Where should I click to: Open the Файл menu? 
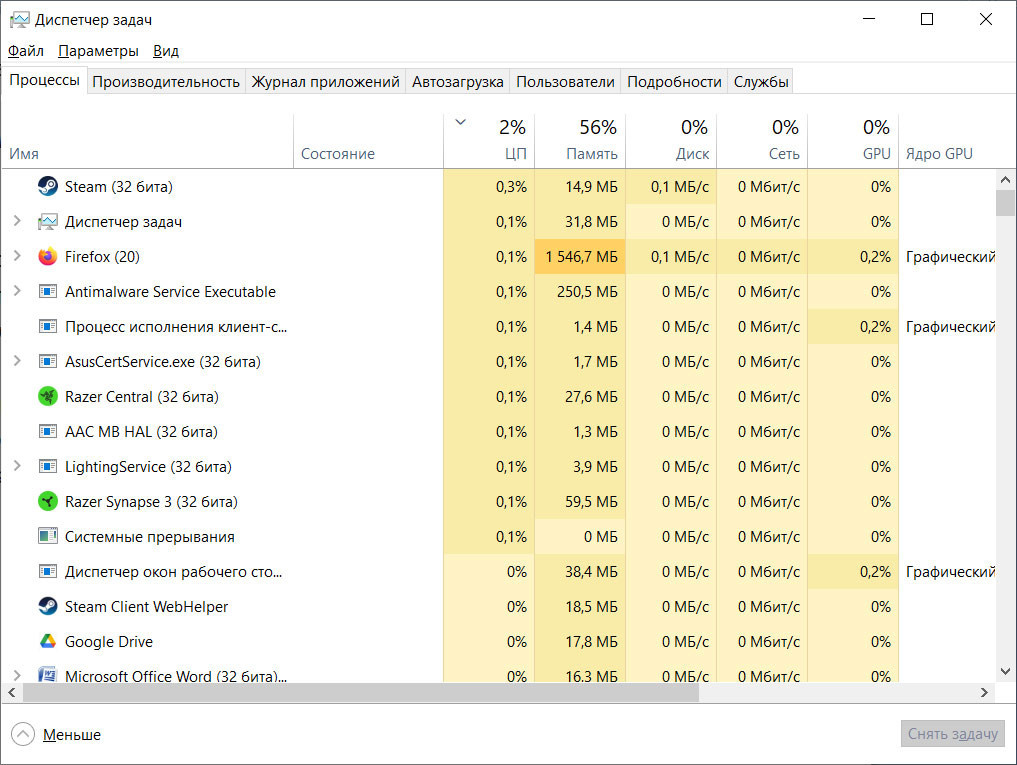point(26,51)
